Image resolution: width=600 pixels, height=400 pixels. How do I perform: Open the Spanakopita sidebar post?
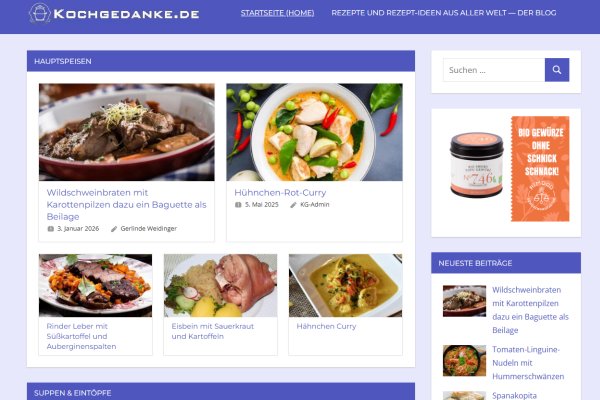click(514, 395)
